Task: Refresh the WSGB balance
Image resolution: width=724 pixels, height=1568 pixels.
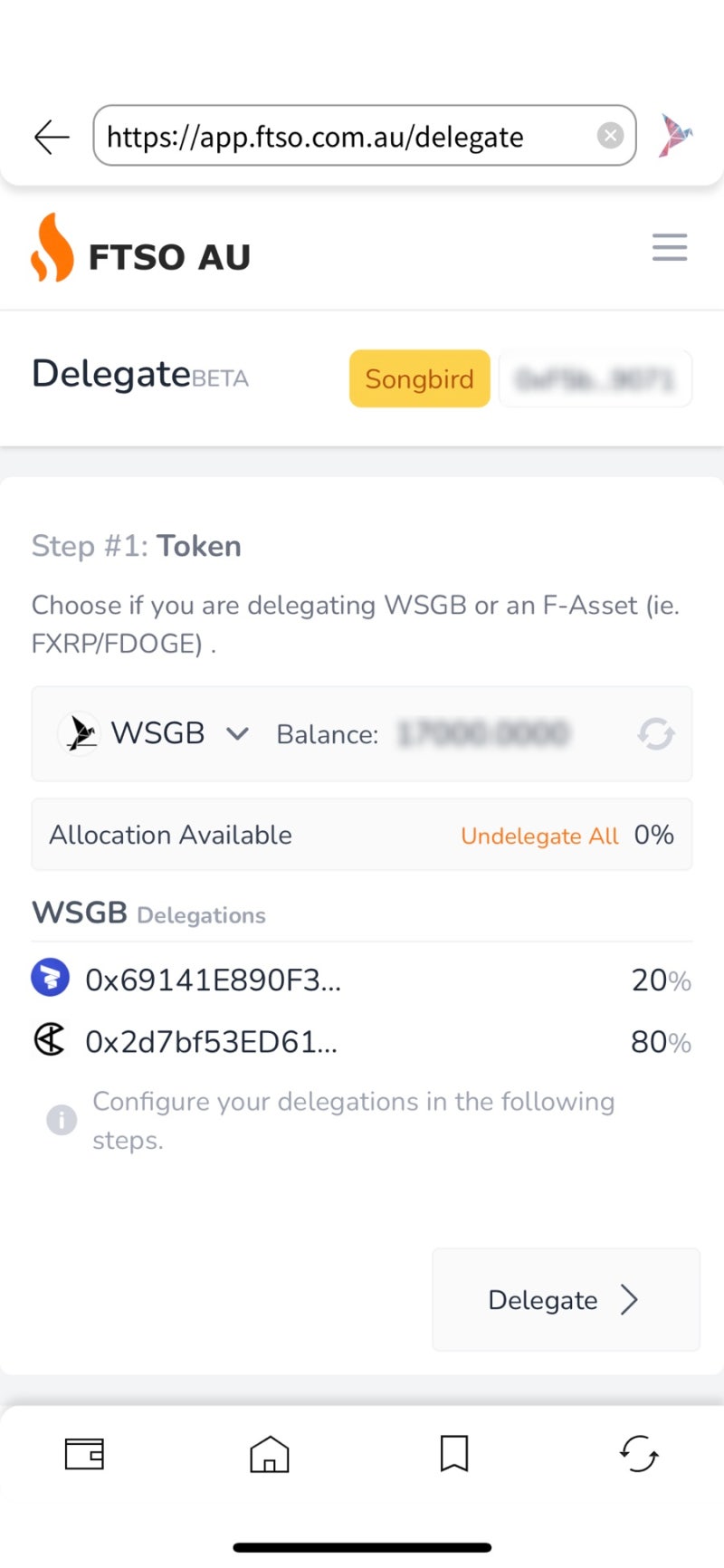Action: tap(656, 733)
